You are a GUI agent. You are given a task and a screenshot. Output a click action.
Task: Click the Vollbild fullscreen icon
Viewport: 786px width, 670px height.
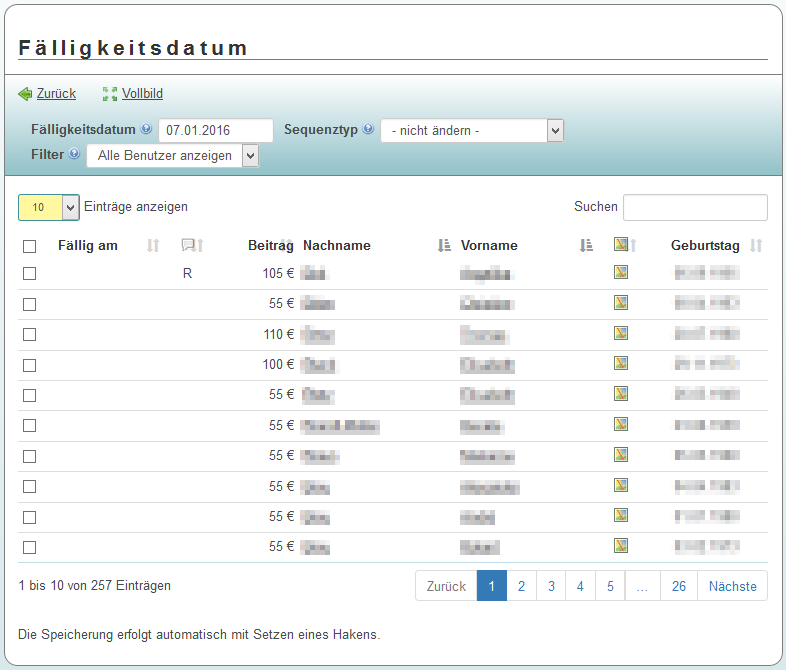(110, 94)
